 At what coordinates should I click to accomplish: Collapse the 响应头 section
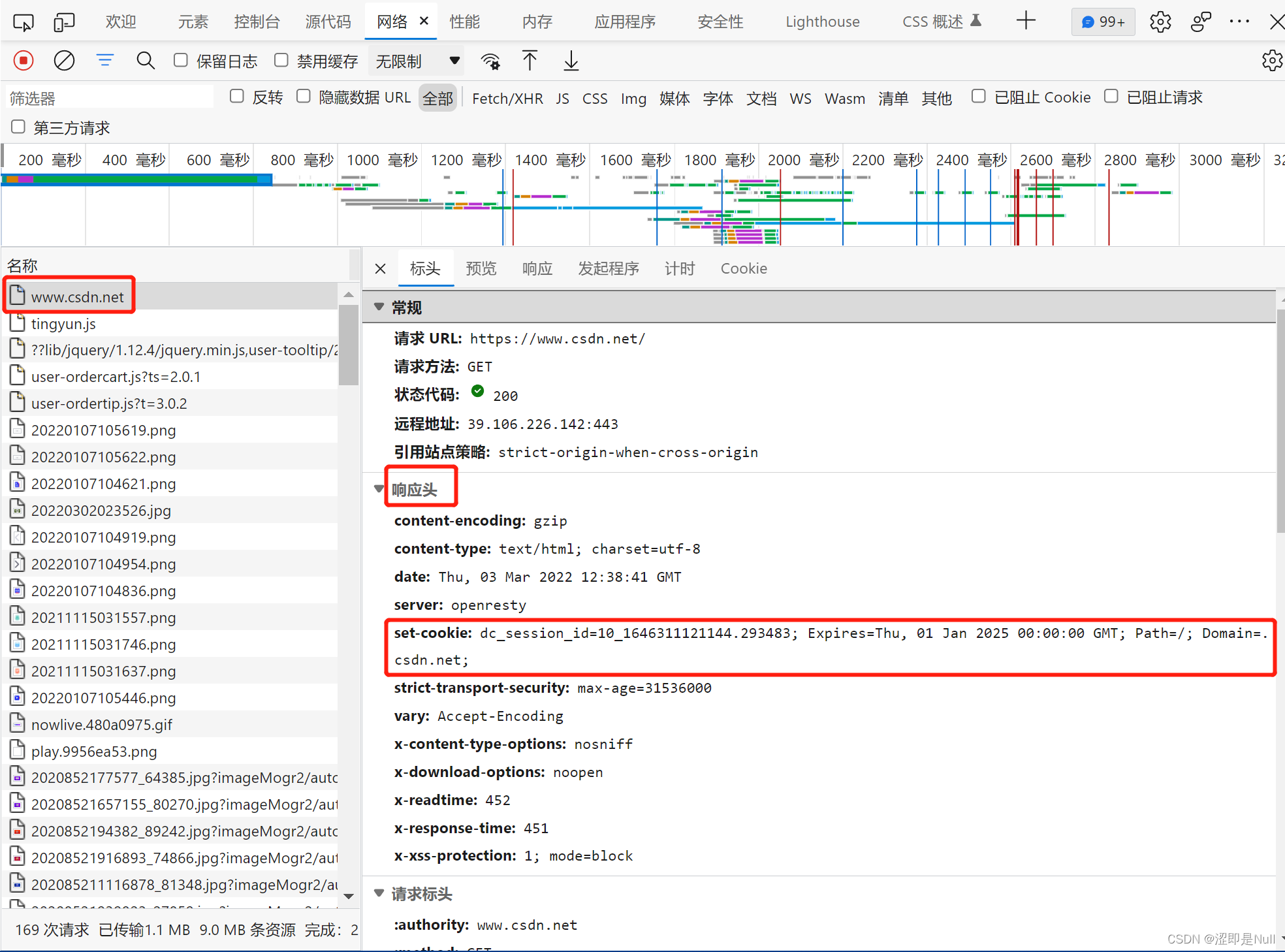click(x=379, y=489)
